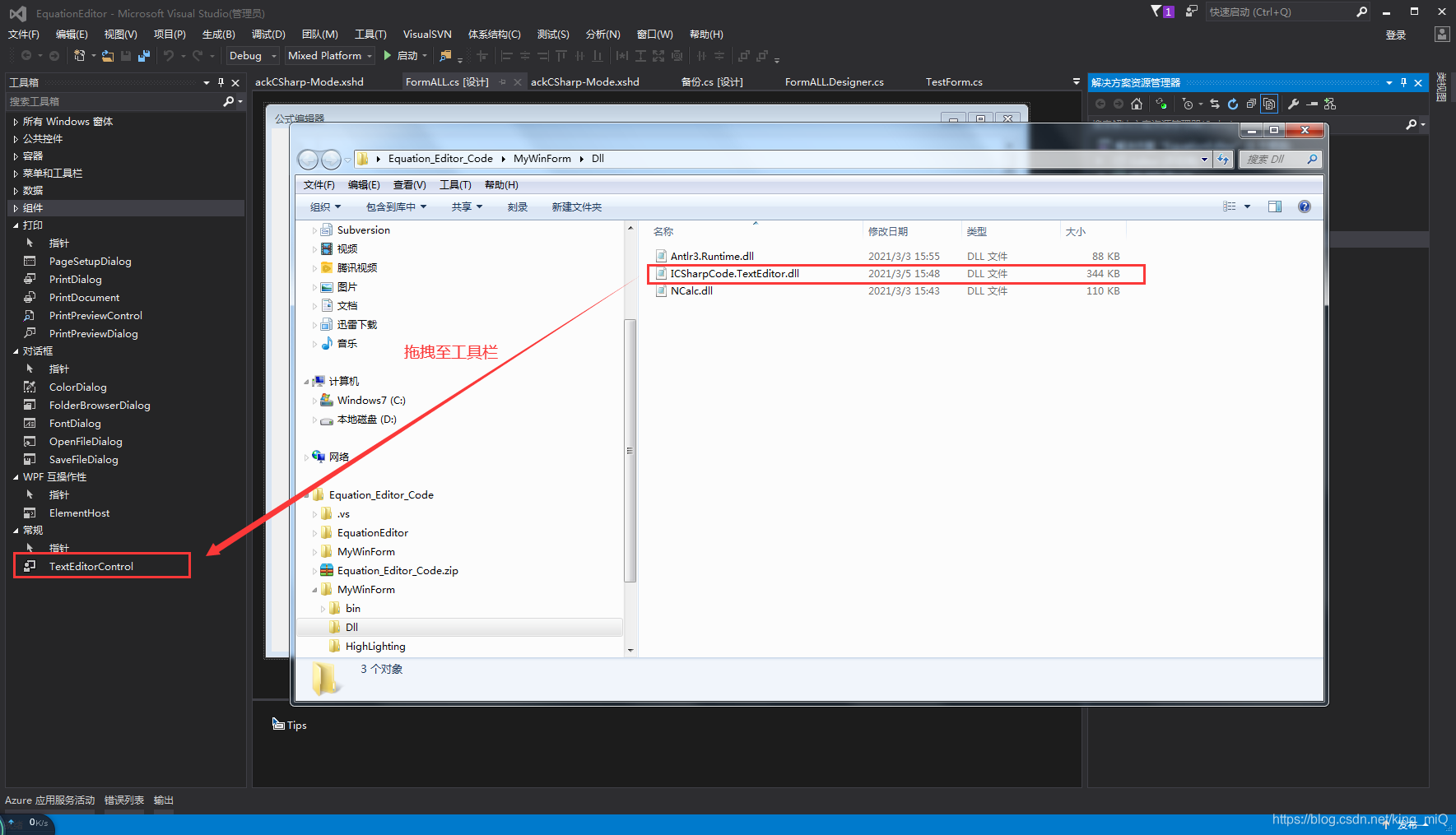Expand the 所有 Windows 窗体 category

click(x=15, y=121)
